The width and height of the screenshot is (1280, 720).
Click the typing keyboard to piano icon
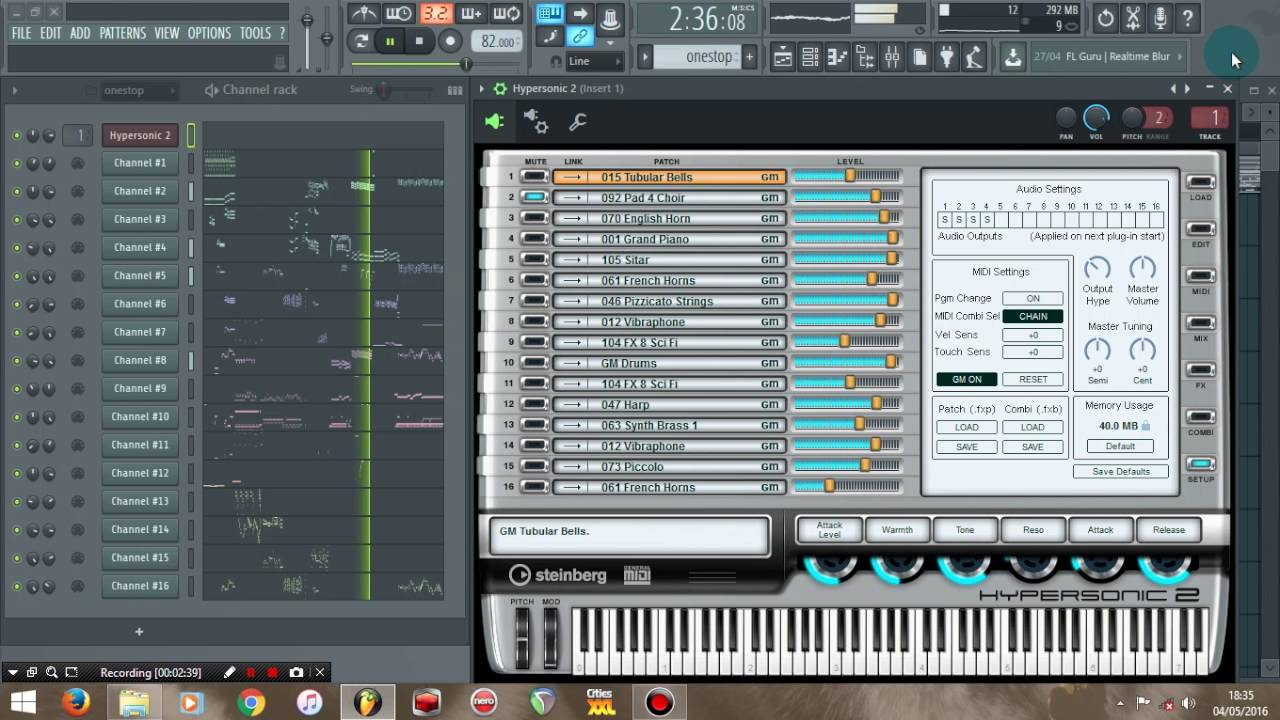549,13
